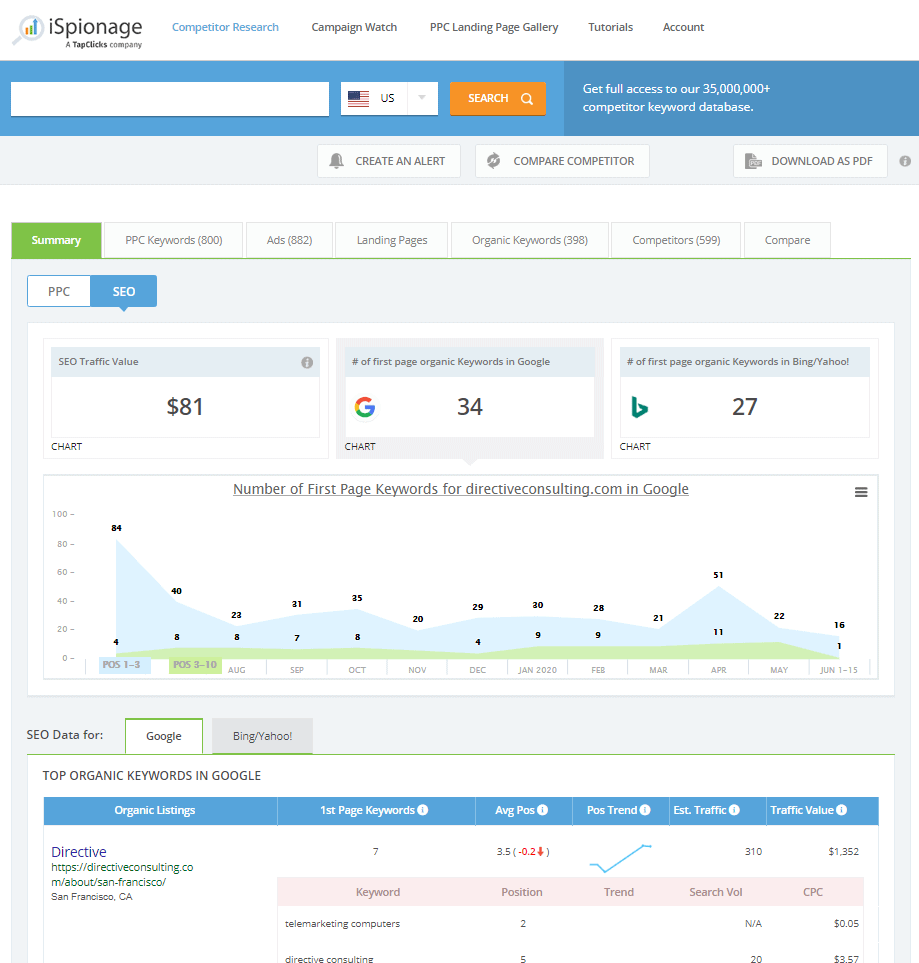Viewport: 919px width, 963px height.
Task: Click the info icon beside SEO Traffic Value
Action: [307, 362]
